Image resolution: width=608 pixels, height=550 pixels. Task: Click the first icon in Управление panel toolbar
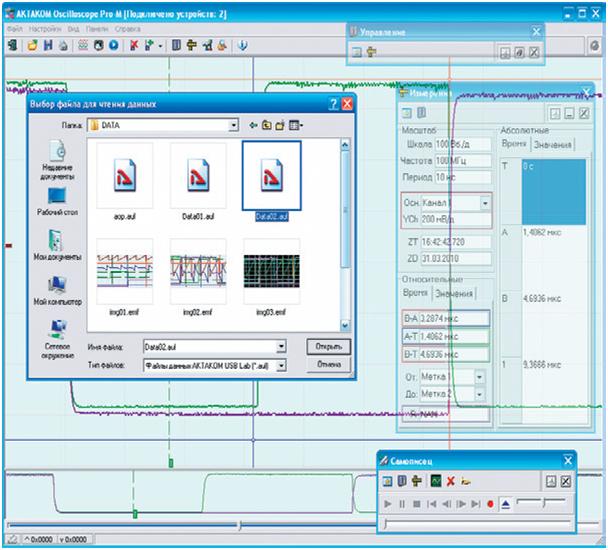click(x=357, y=52)
